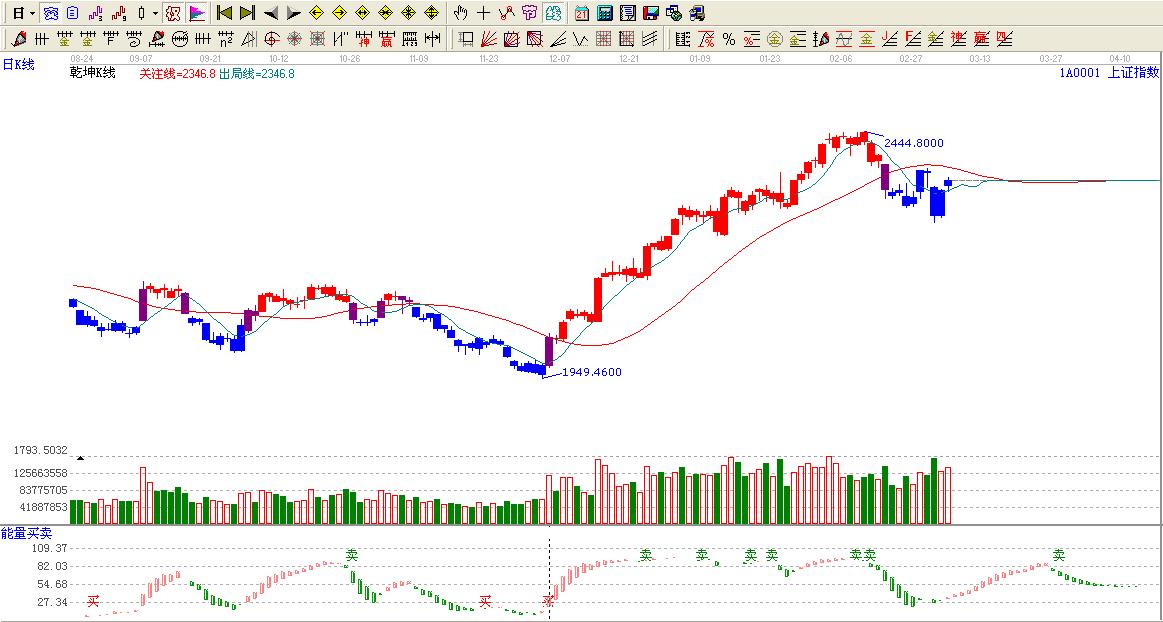
Task: Click the 上证指数 index name
Action: click(1133, 72)
